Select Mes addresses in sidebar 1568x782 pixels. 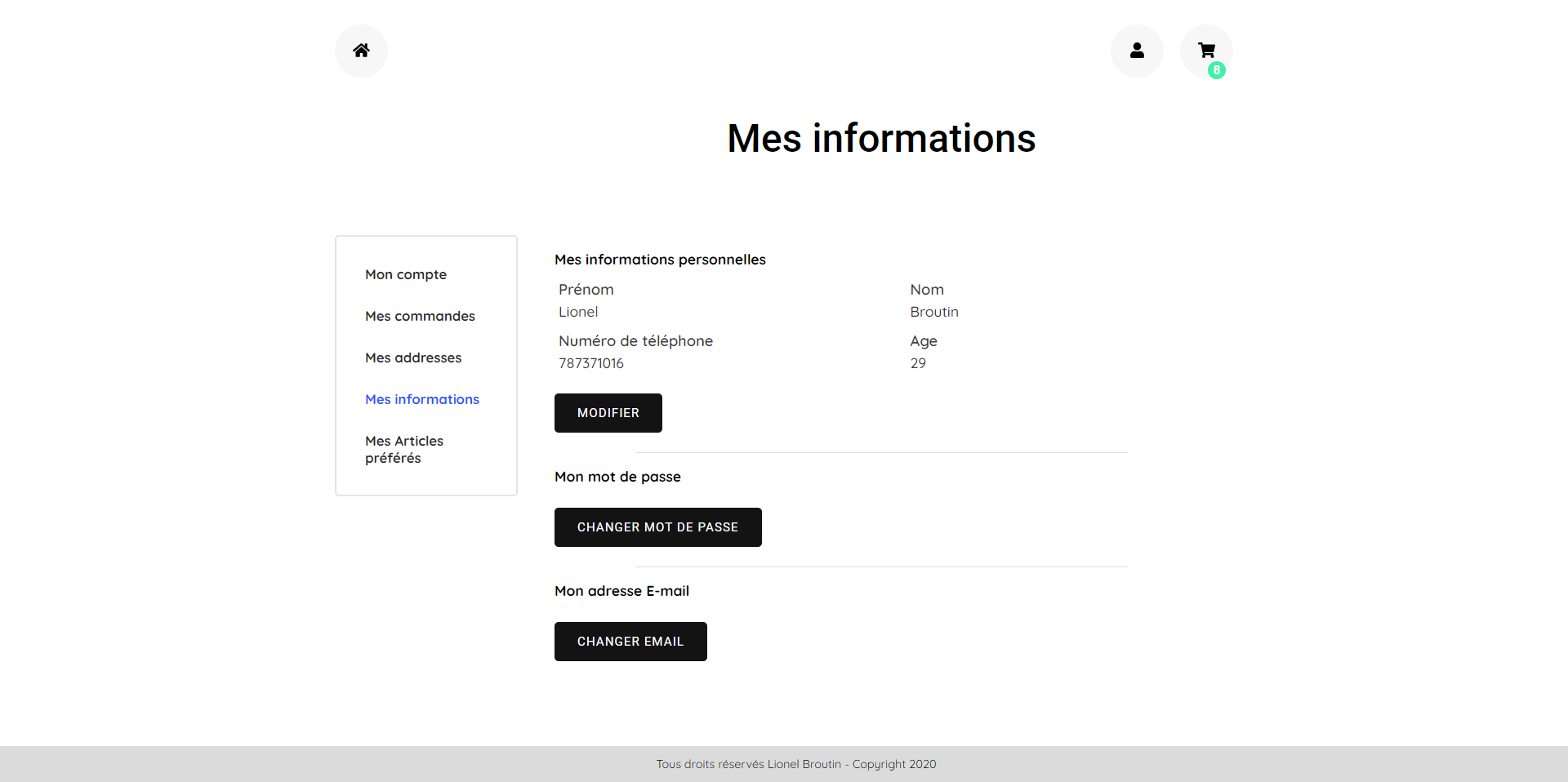413,358
